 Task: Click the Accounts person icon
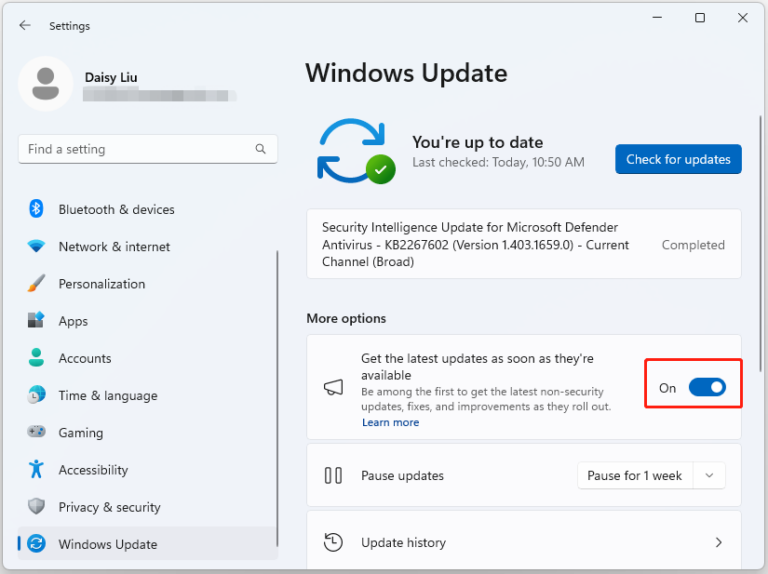tap(36, 358)
